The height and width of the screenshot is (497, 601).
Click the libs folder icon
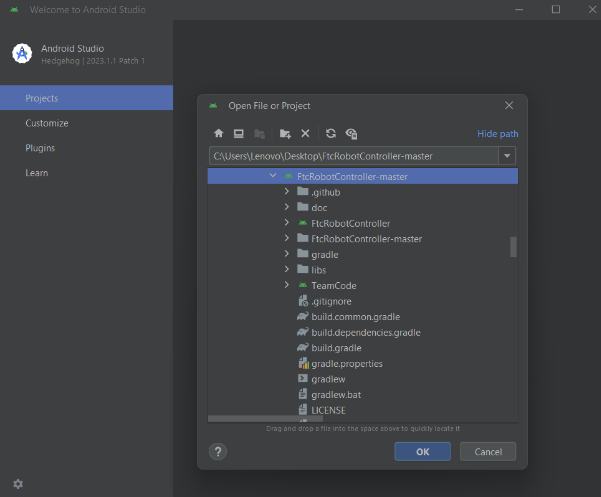pyautogui.click(x=303, y=269)
